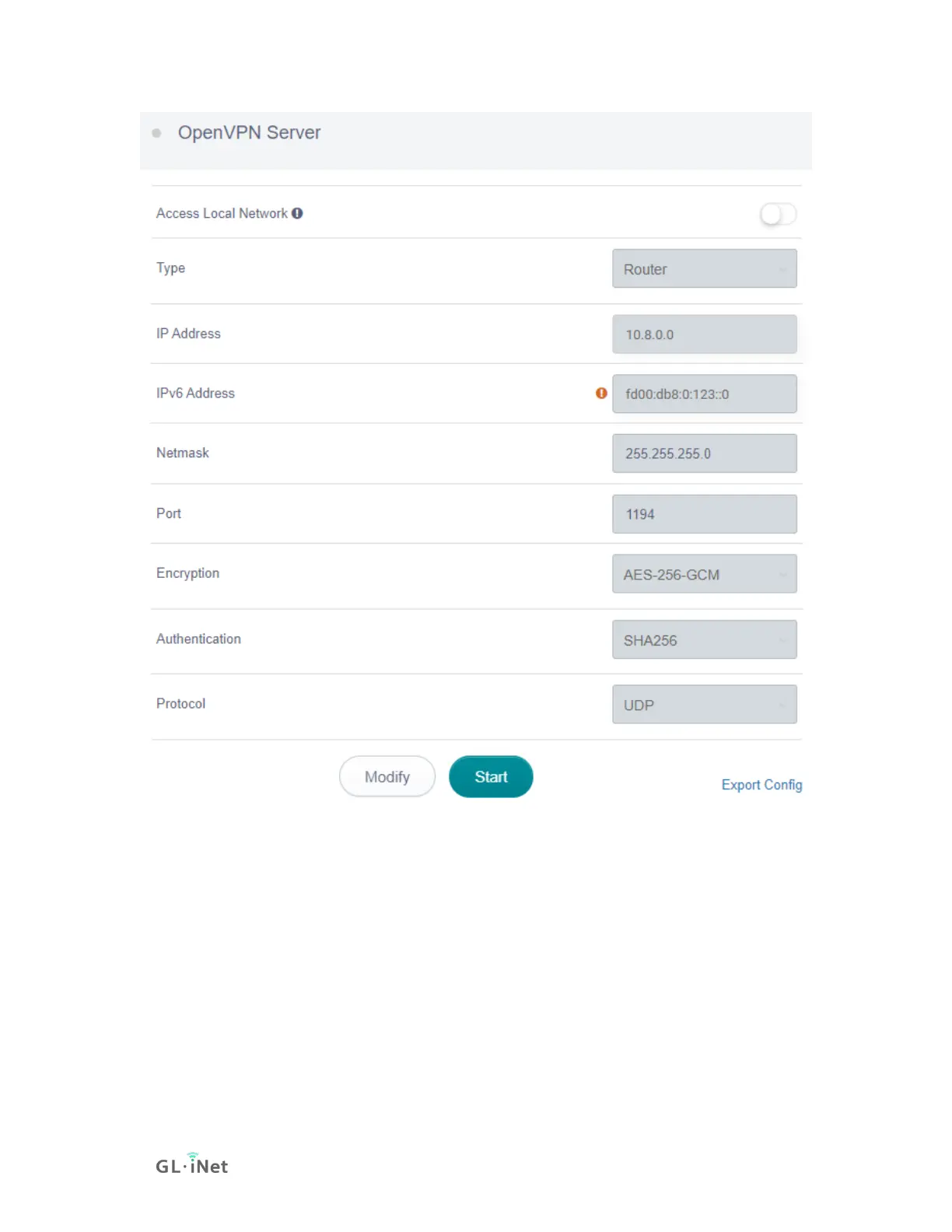Click the GL·iNet logo
952x1232 pixels.
click(x=192, y=1164)
